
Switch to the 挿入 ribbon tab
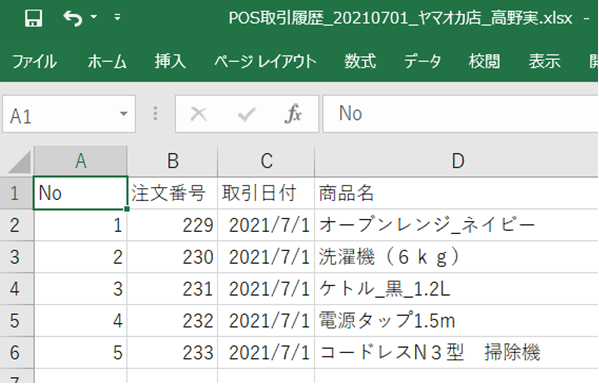pyautogui.click(x=170, y=61)
